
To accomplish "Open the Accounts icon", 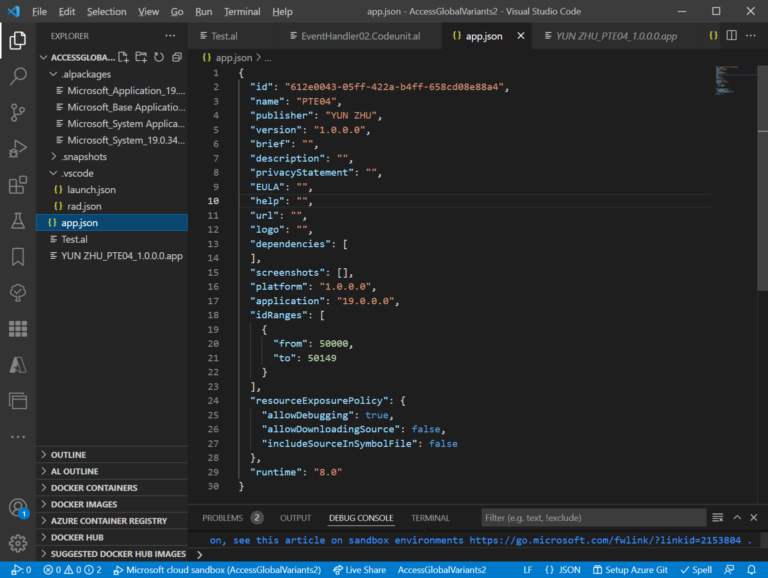I will (17, 508).
